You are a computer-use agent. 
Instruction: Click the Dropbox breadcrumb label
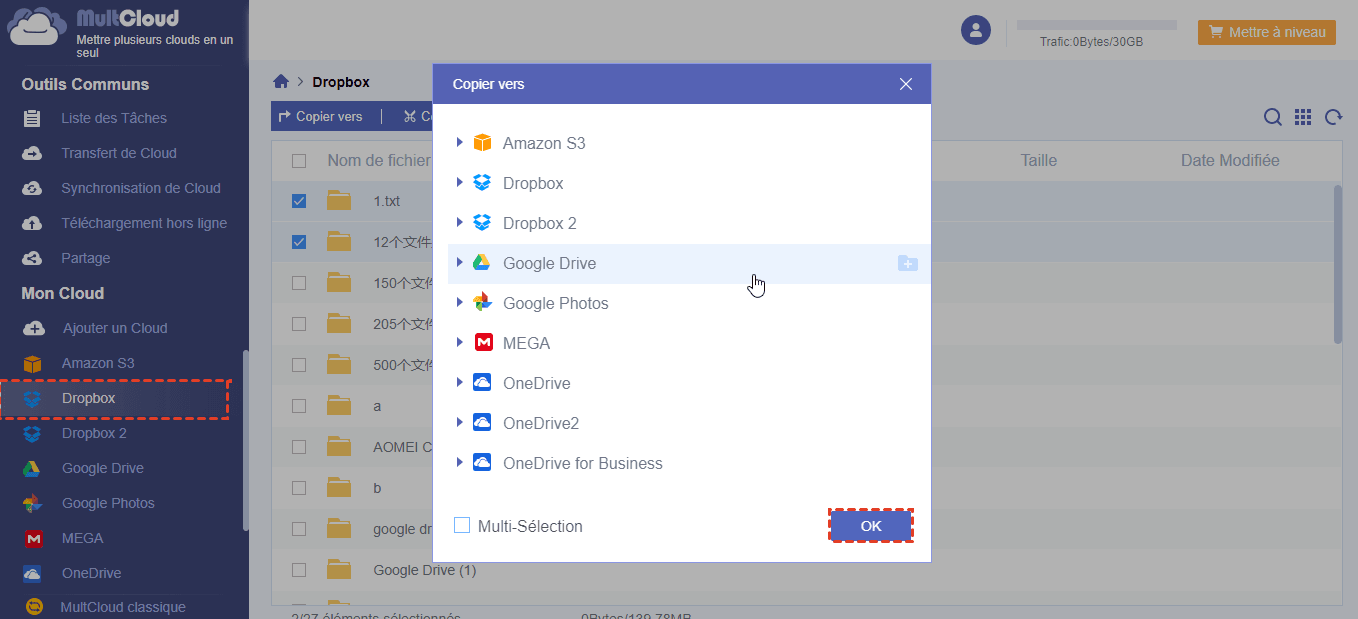[x=341, y=82]
